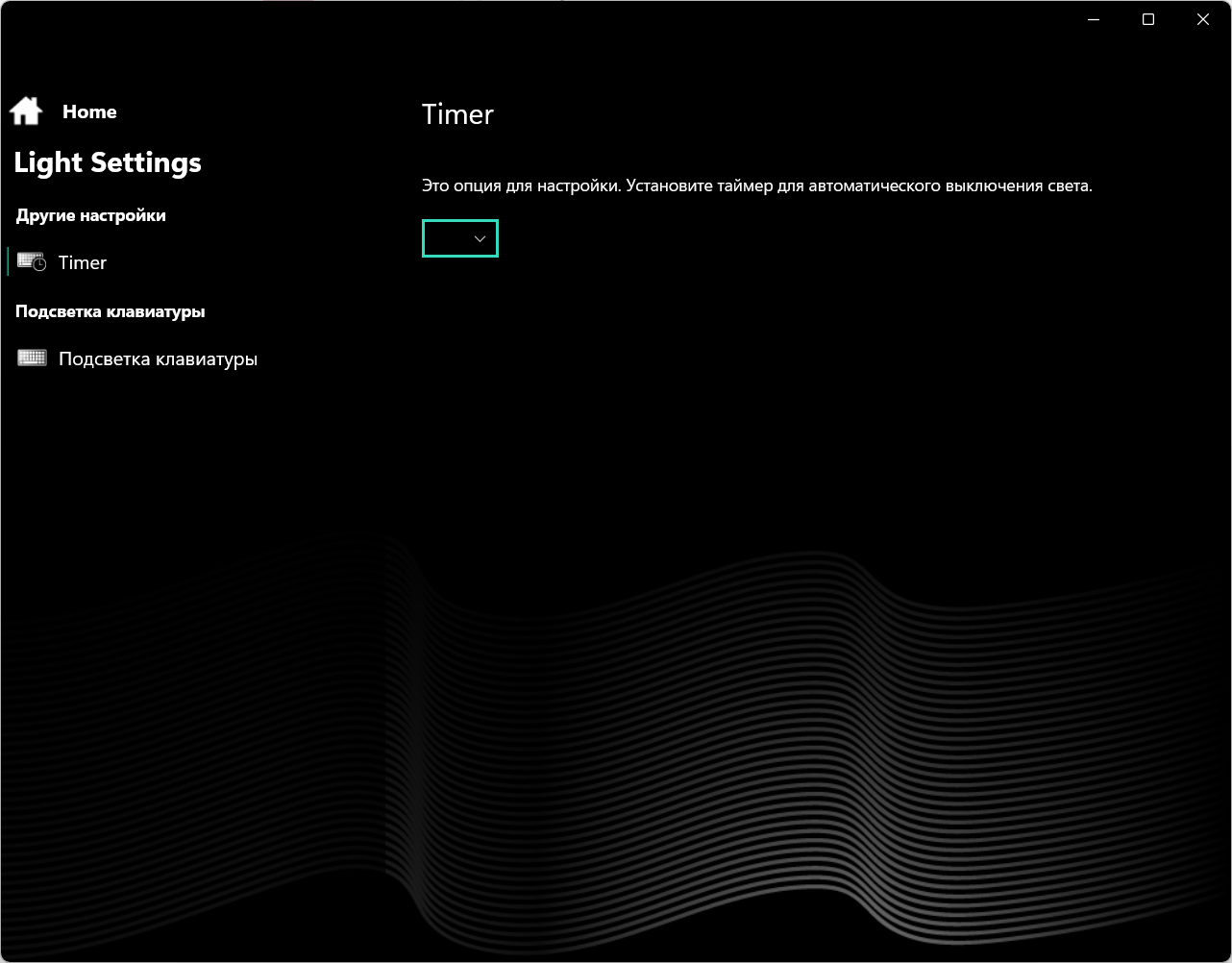Click the Подсветка клавиатуры keyboard icon

[x=32, y=358]
